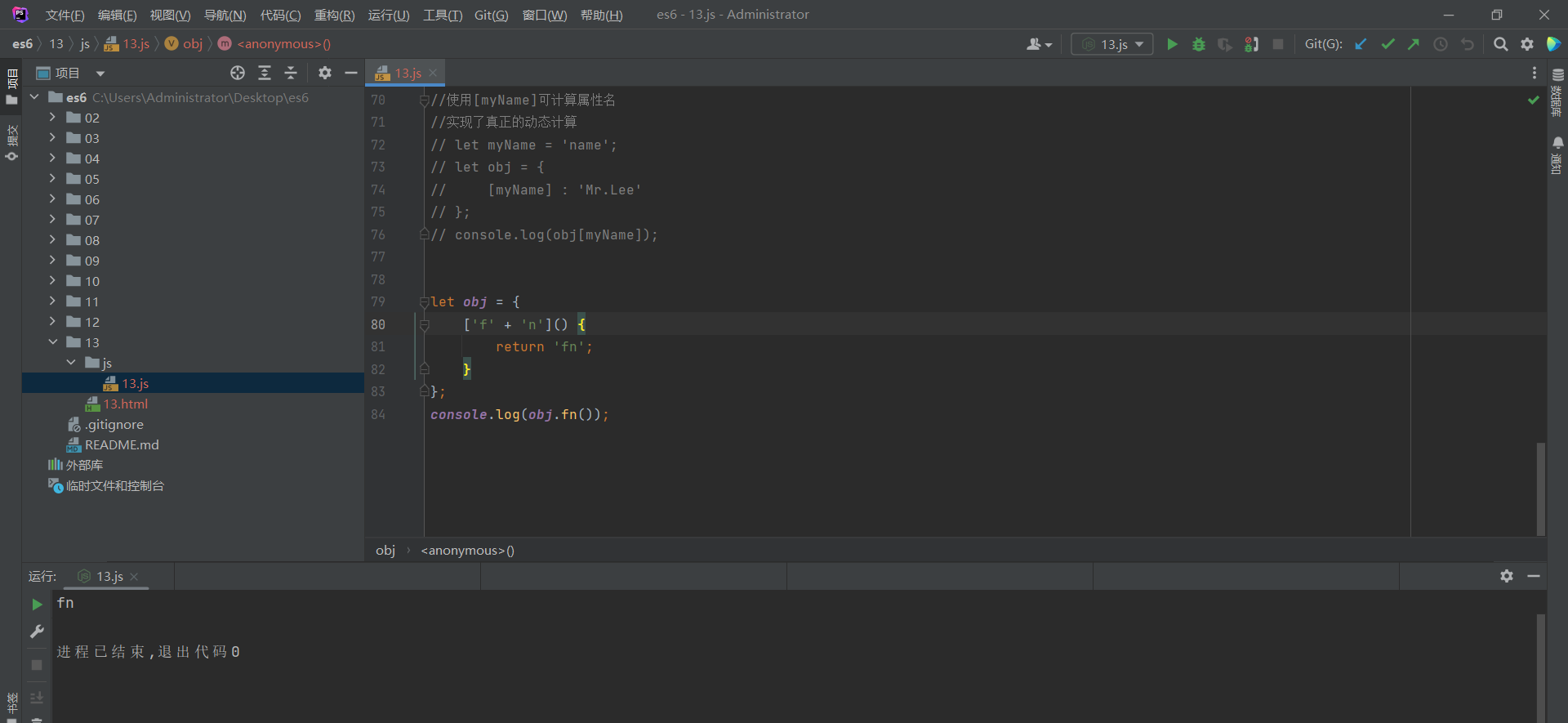The image size is (1568, 723).
Task: Click Git update project arrow icon
Action: (x=1361, y=44)
